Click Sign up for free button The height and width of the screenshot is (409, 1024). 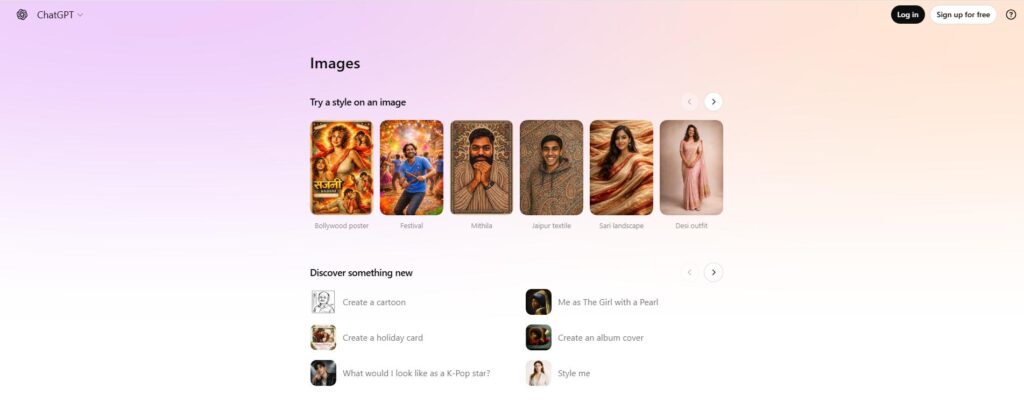pyautogui.click(x=963, y=15)
